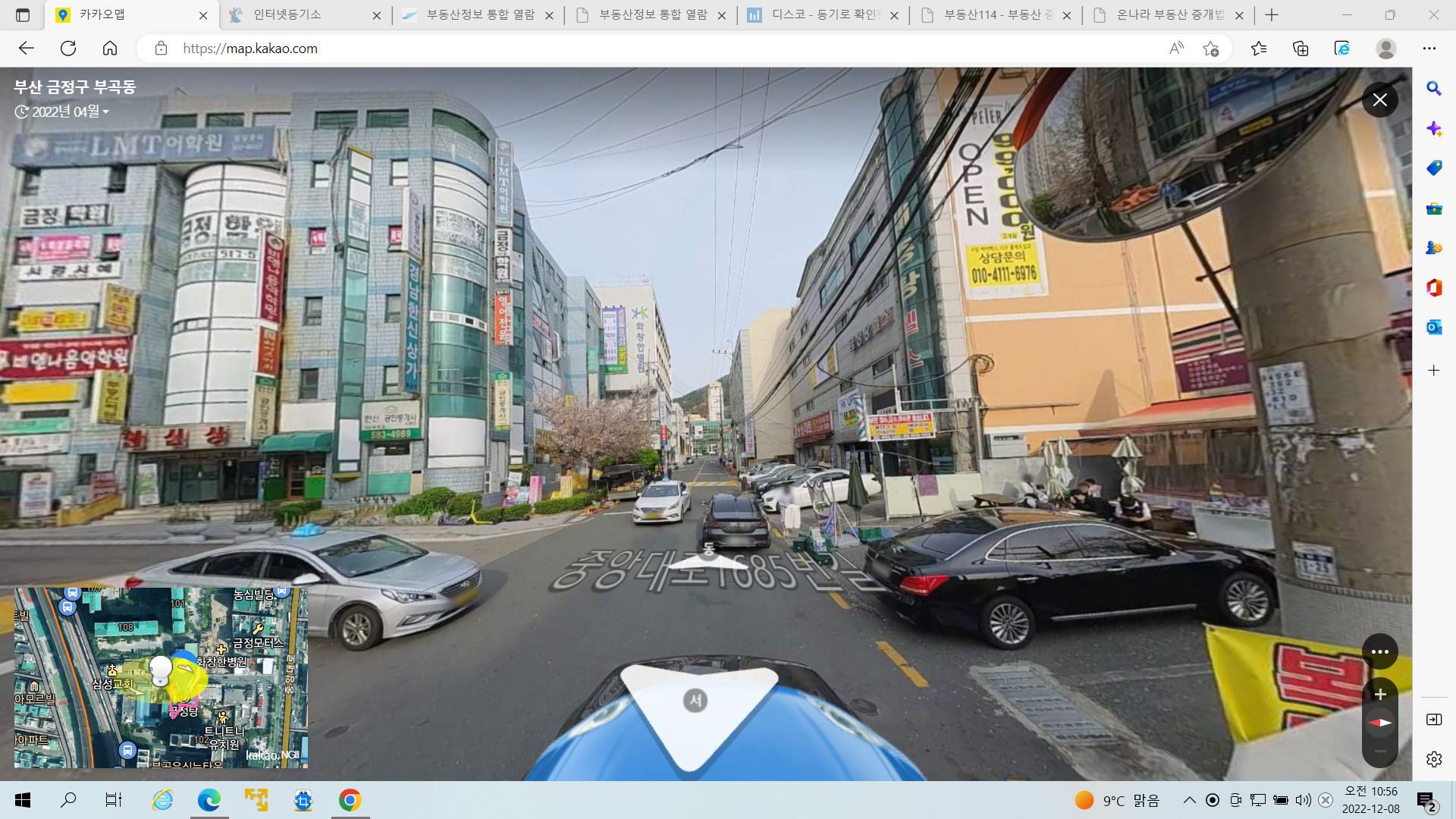Launch Internet Explorer from the taskbar
This screenshot has height=819, width=1456.
162,800
